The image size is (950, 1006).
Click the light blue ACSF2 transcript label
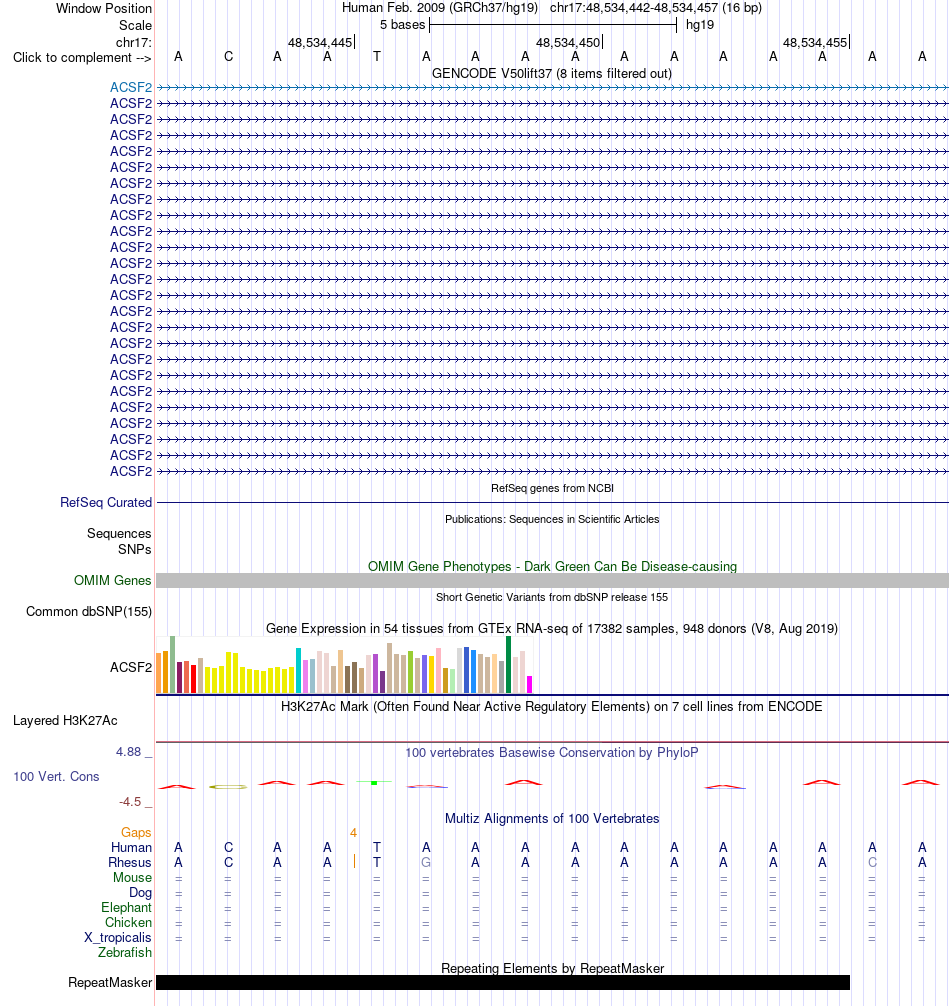pos(131,87)
